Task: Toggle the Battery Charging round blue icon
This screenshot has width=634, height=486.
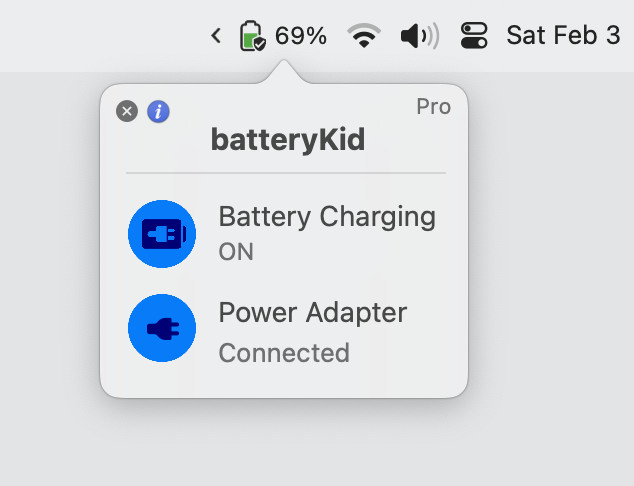Action: (162, 234)
